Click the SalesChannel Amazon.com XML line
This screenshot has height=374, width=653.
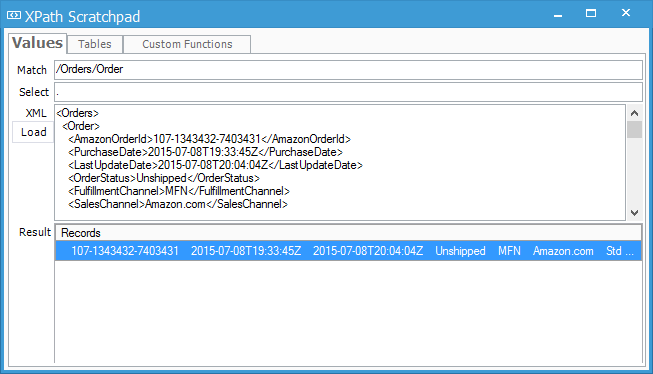[178, 204]
